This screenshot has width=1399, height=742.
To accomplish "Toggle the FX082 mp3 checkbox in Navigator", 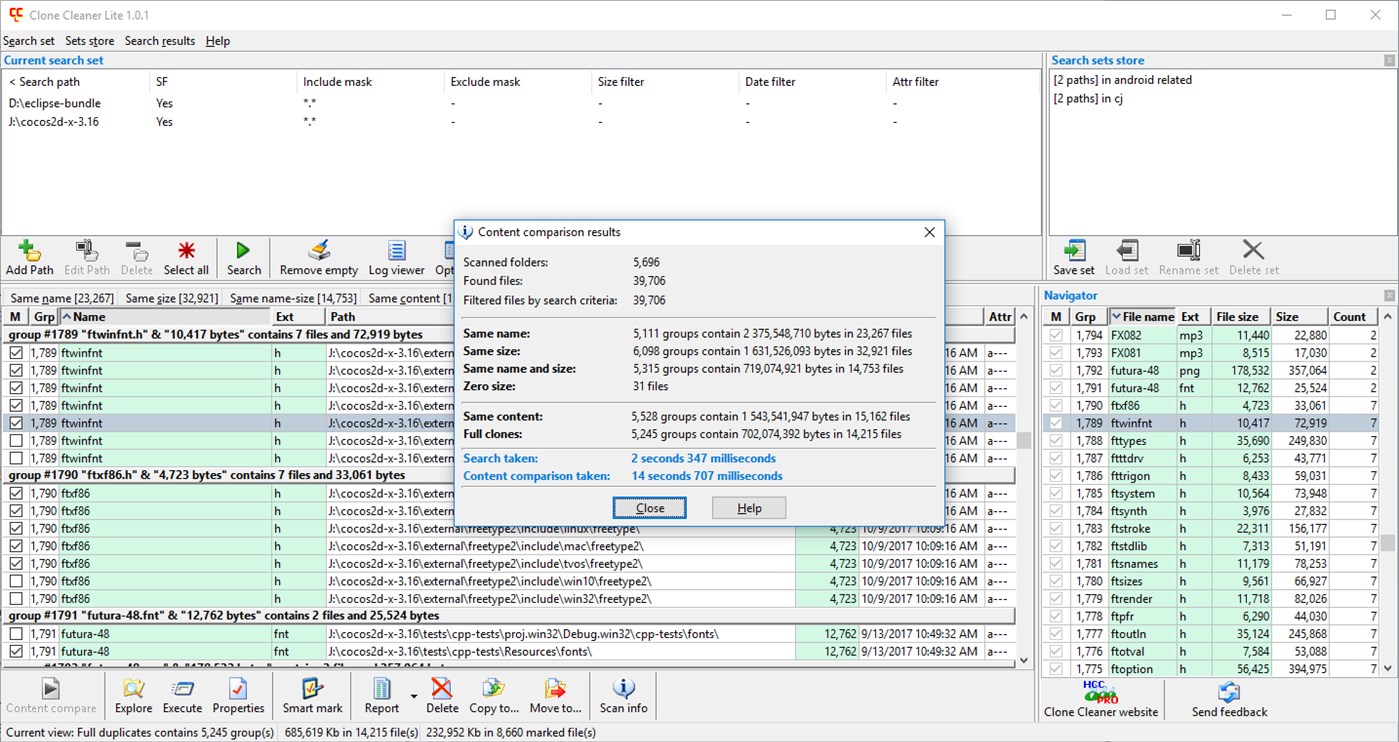I will [x=1055, y=334].
